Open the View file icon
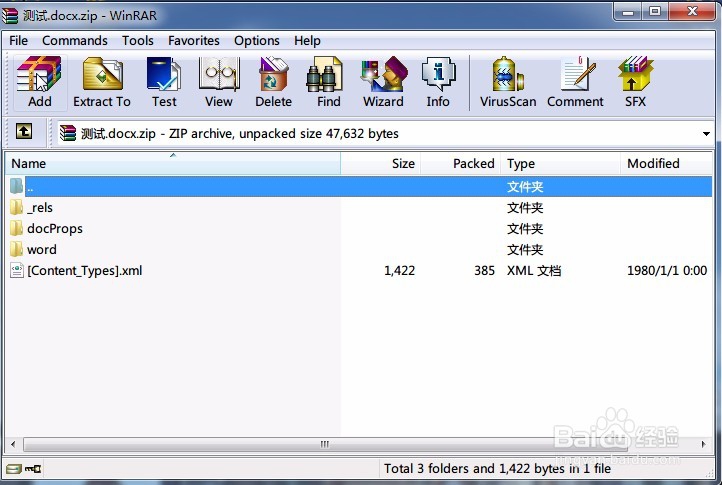The width and height of the screenshot is (722, 485). click(219, 74)
